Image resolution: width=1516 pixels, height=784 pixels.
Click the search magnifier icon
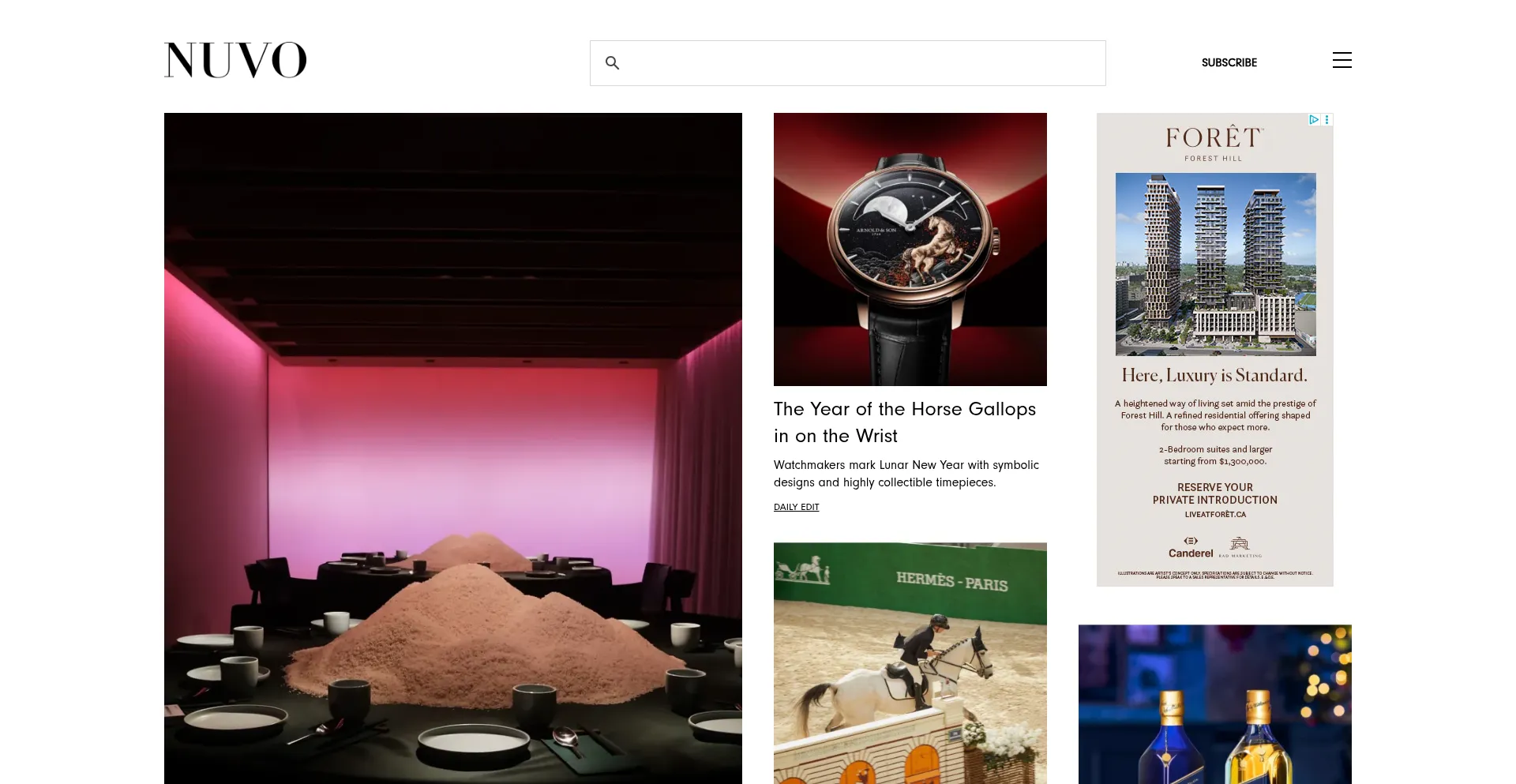click(612, 62)
